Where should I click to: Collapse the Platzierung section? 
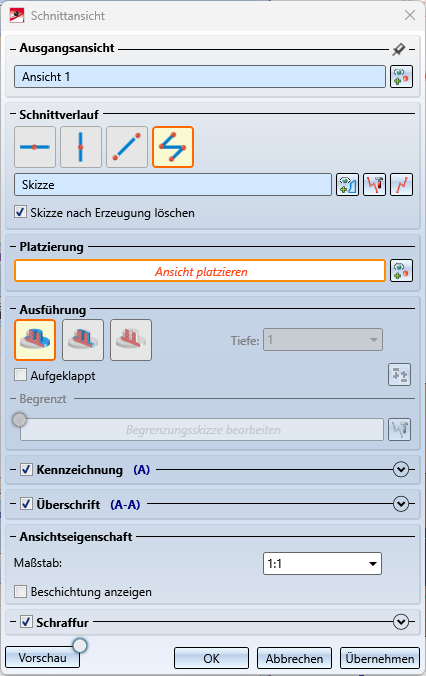(13, 247)
